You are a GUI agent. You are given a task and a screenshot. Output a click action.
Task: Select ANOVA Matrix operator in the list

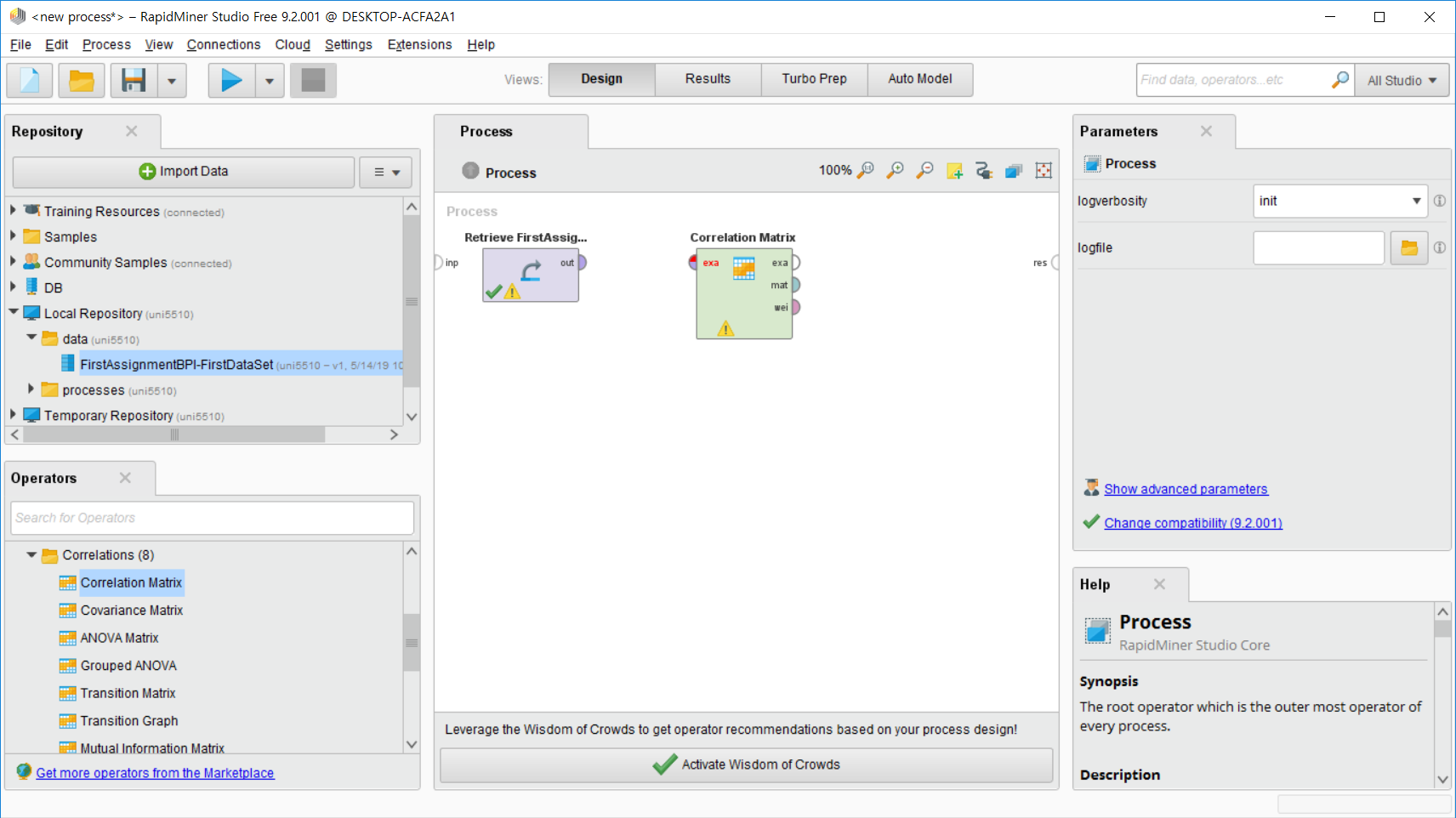coord(120,638)
